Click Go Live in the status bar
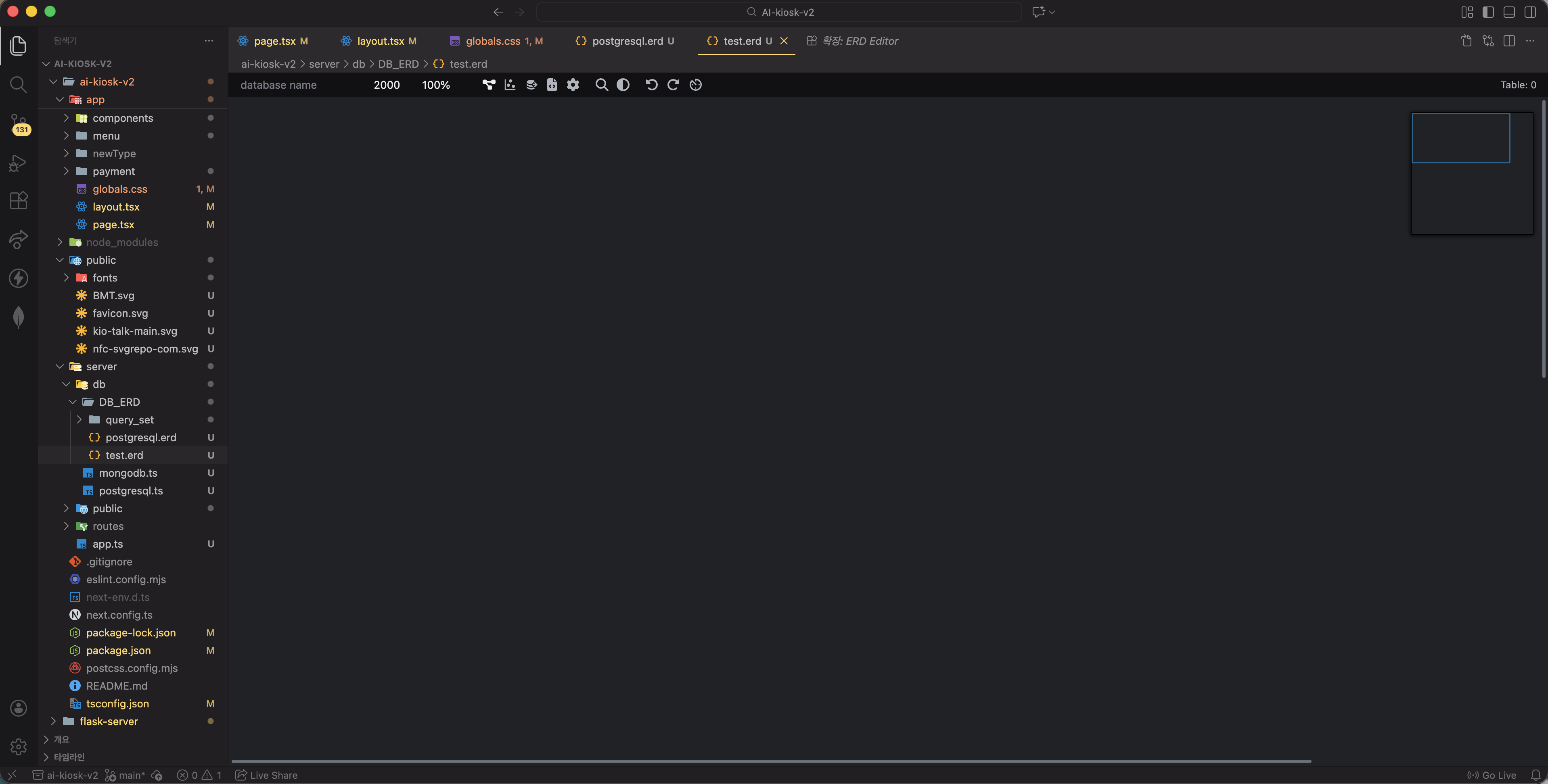1548x784 pixels. point(1492,775)
